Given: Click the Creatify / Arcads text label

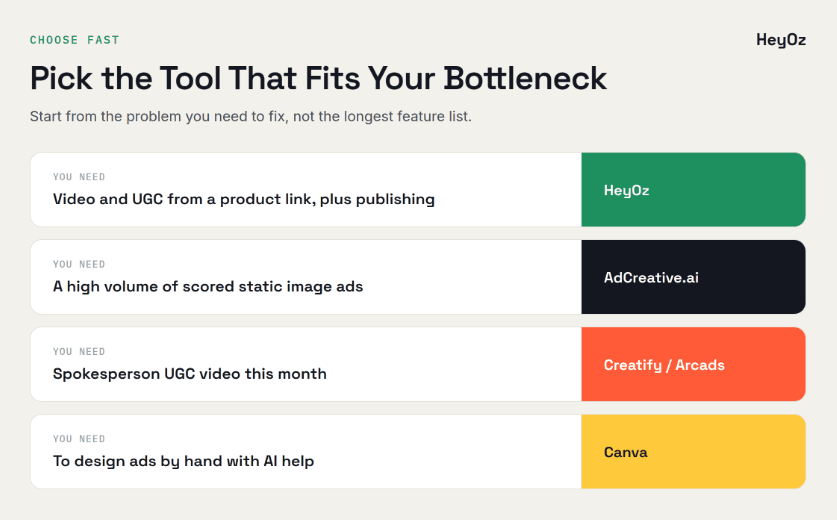Looking at the screenshot, I should [x=664, y=365].
